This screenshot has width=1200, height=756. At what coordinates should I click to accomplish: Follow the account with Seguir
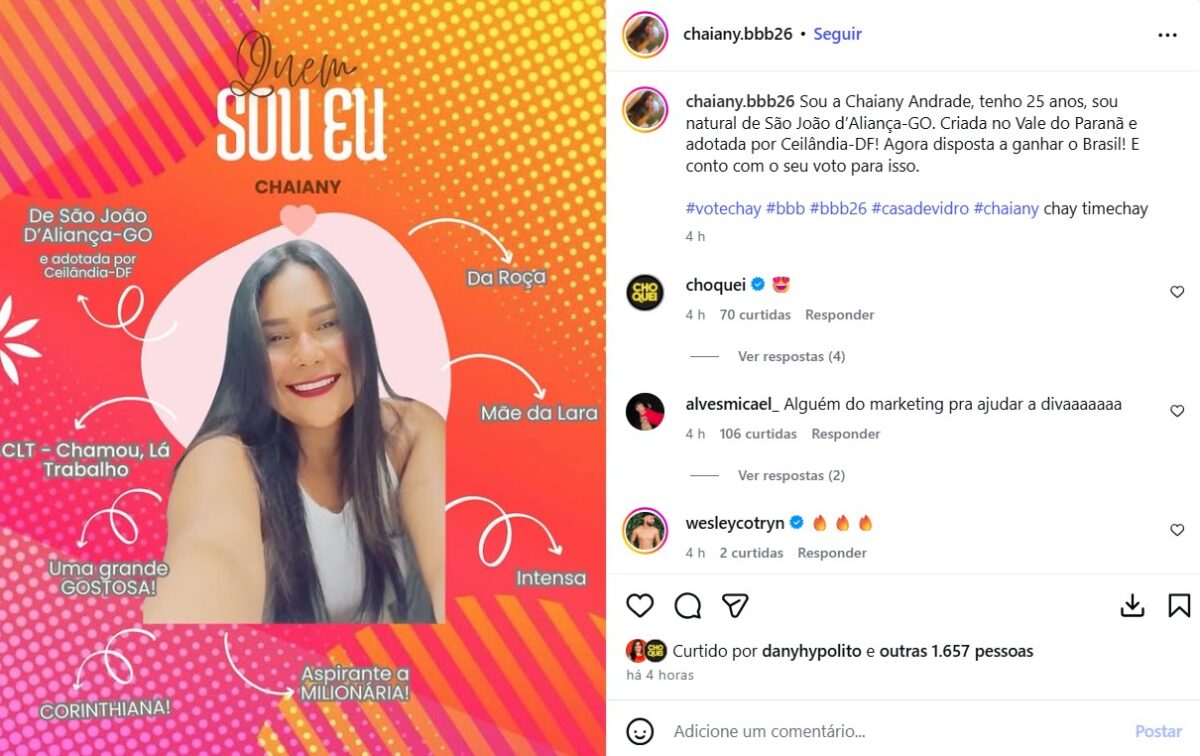tap(837, 34)
